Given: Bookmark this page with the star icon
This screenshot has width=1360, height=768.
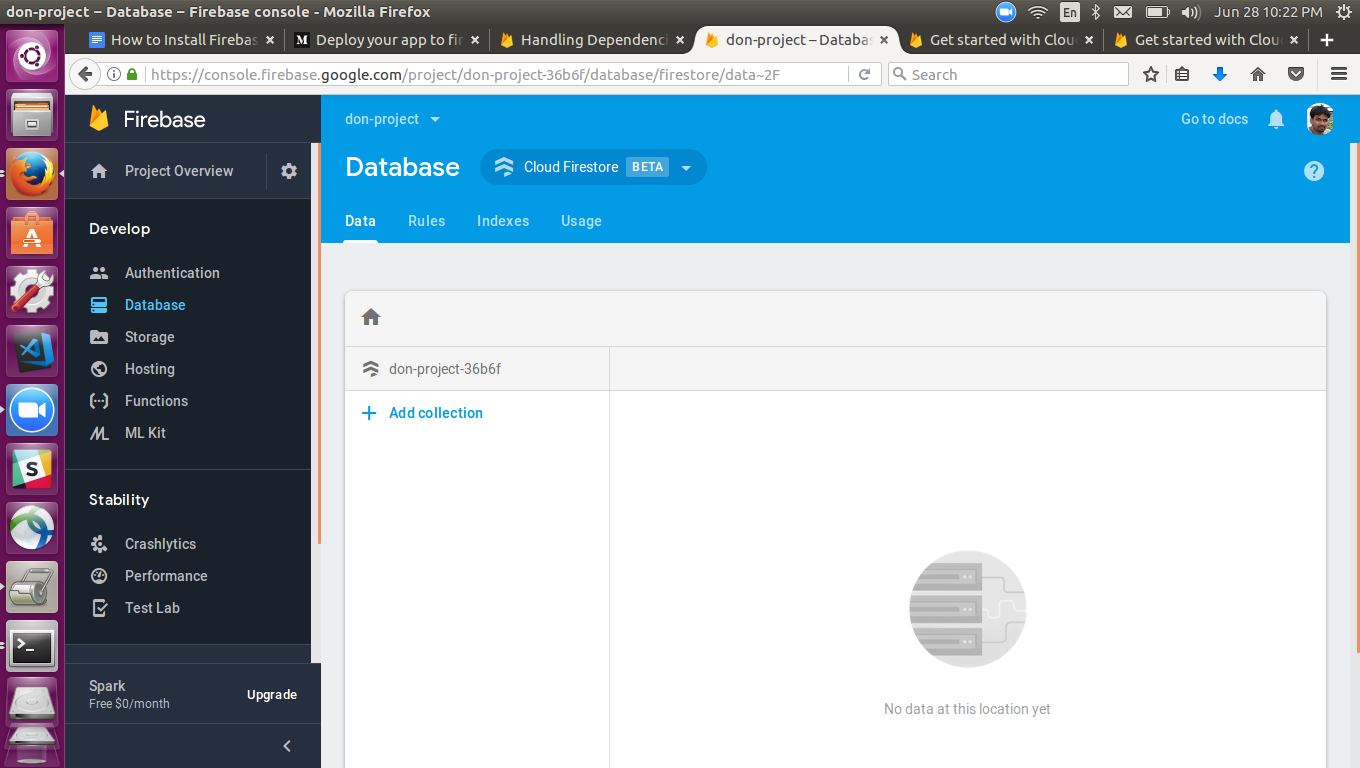Looking at the screenshot, I should 1151,74.
